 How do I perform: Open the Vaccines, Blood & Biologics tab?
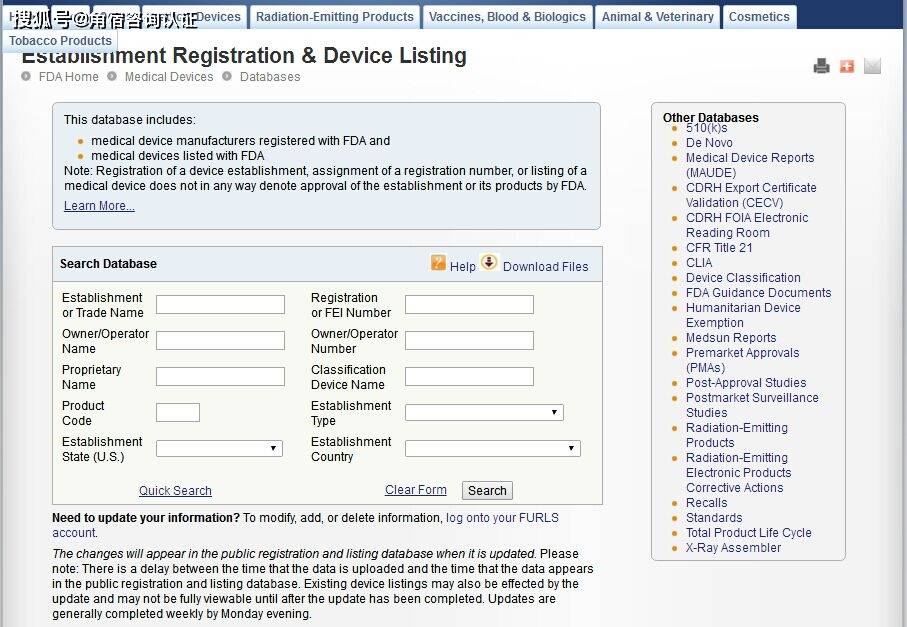pyautogui.click(x=507, y=17)
